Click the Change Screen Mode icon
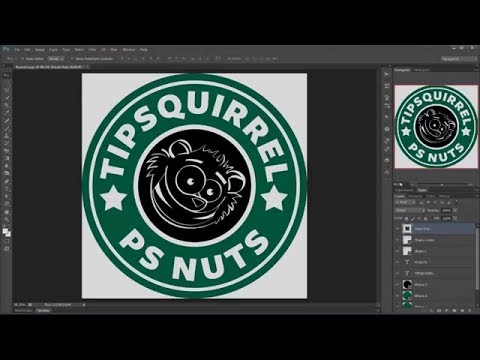 pyautogui.click(x=6, y=249)
